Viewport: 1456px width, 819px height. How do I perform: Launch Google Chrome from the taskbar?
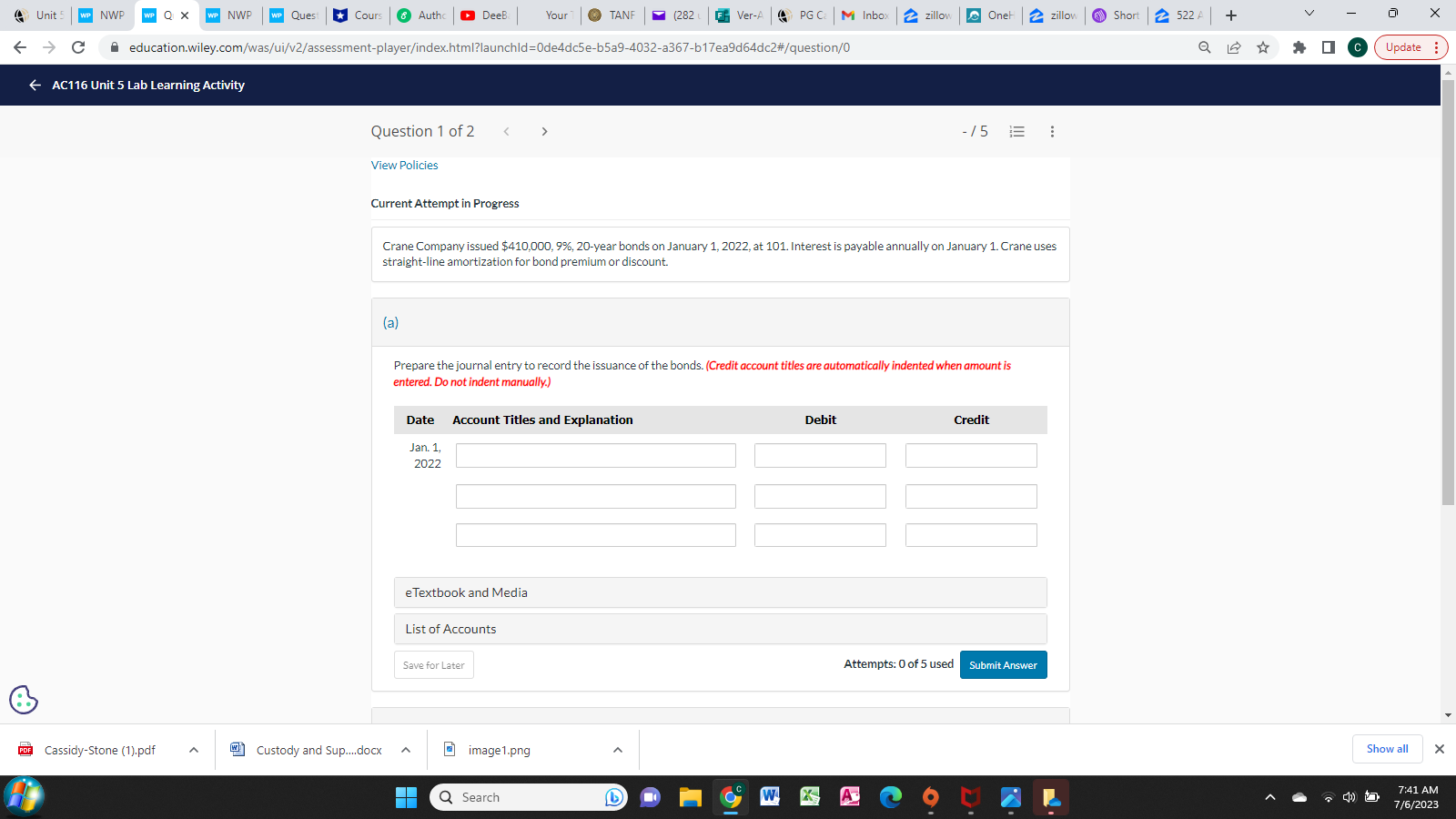click(x=729, y=797)
